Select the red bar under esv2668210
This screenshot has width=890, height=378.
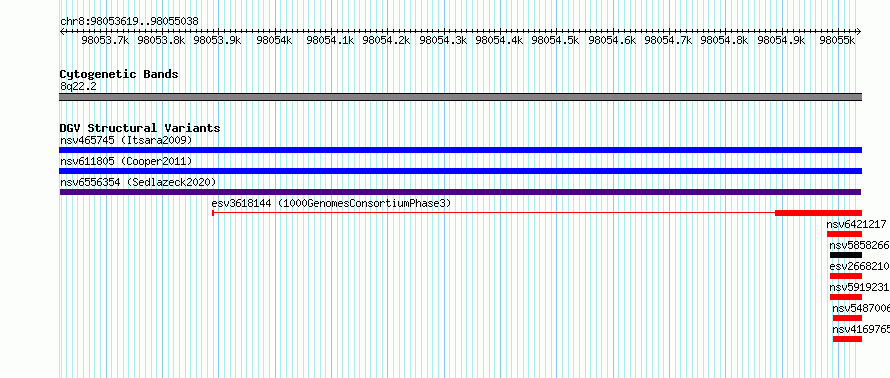click(x=846, y=276)
